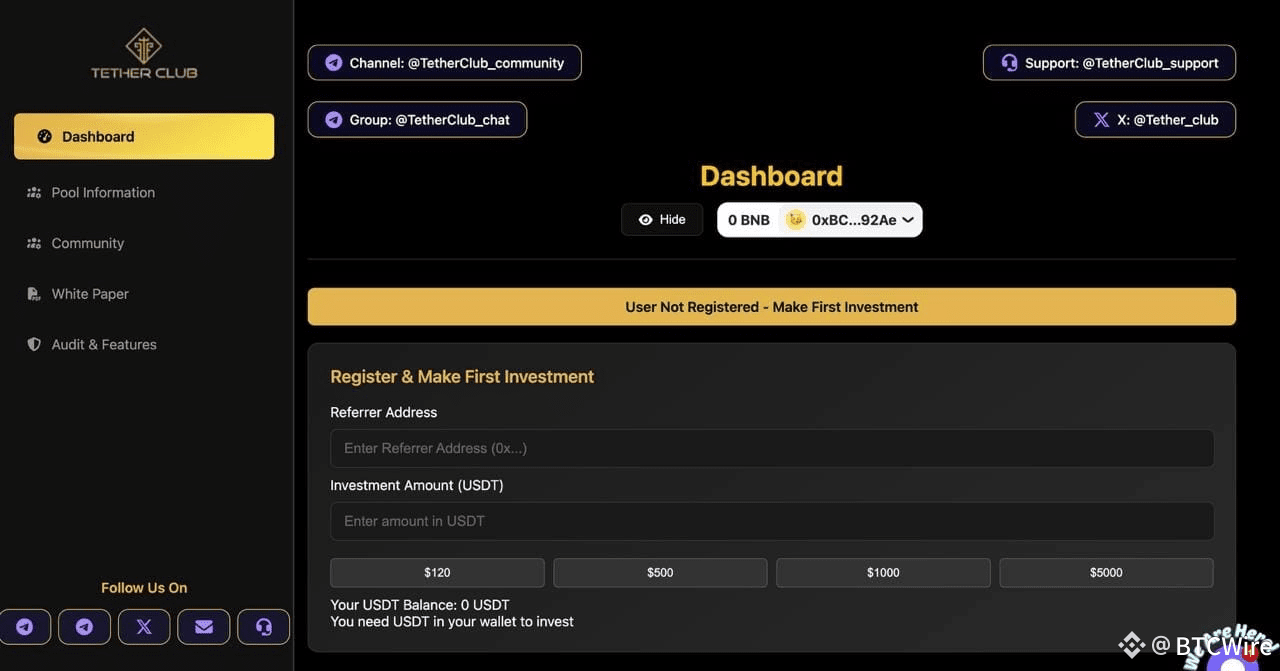Click 'Your USDT Balance: 0 USDT' text
This screenshot has width=1280, height=671.
point(420,605)
